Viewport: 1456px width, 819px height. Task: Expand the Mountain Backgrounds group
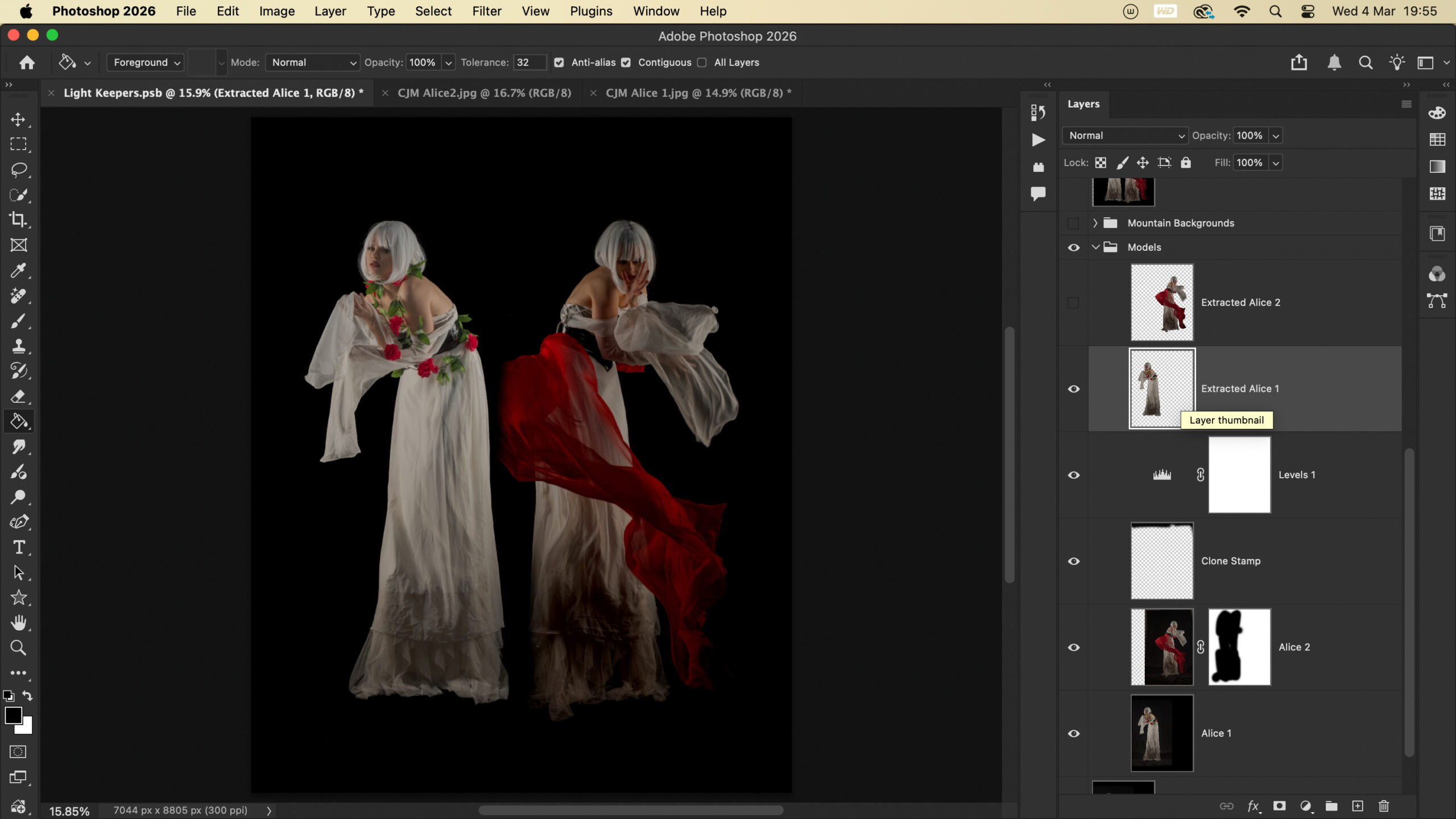[1095, 223]
